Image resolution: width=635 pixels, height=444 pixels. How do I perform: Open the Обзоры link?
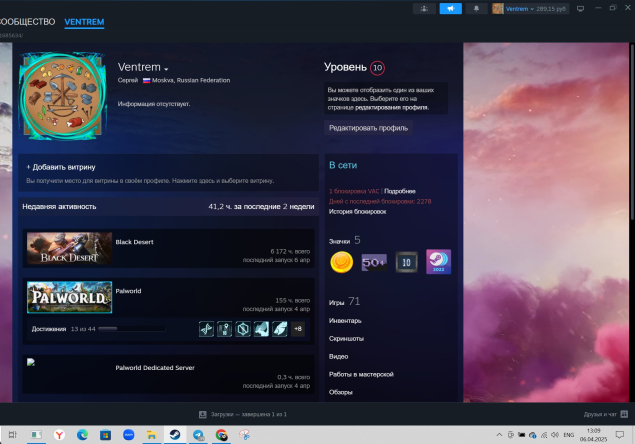(341, 392)
